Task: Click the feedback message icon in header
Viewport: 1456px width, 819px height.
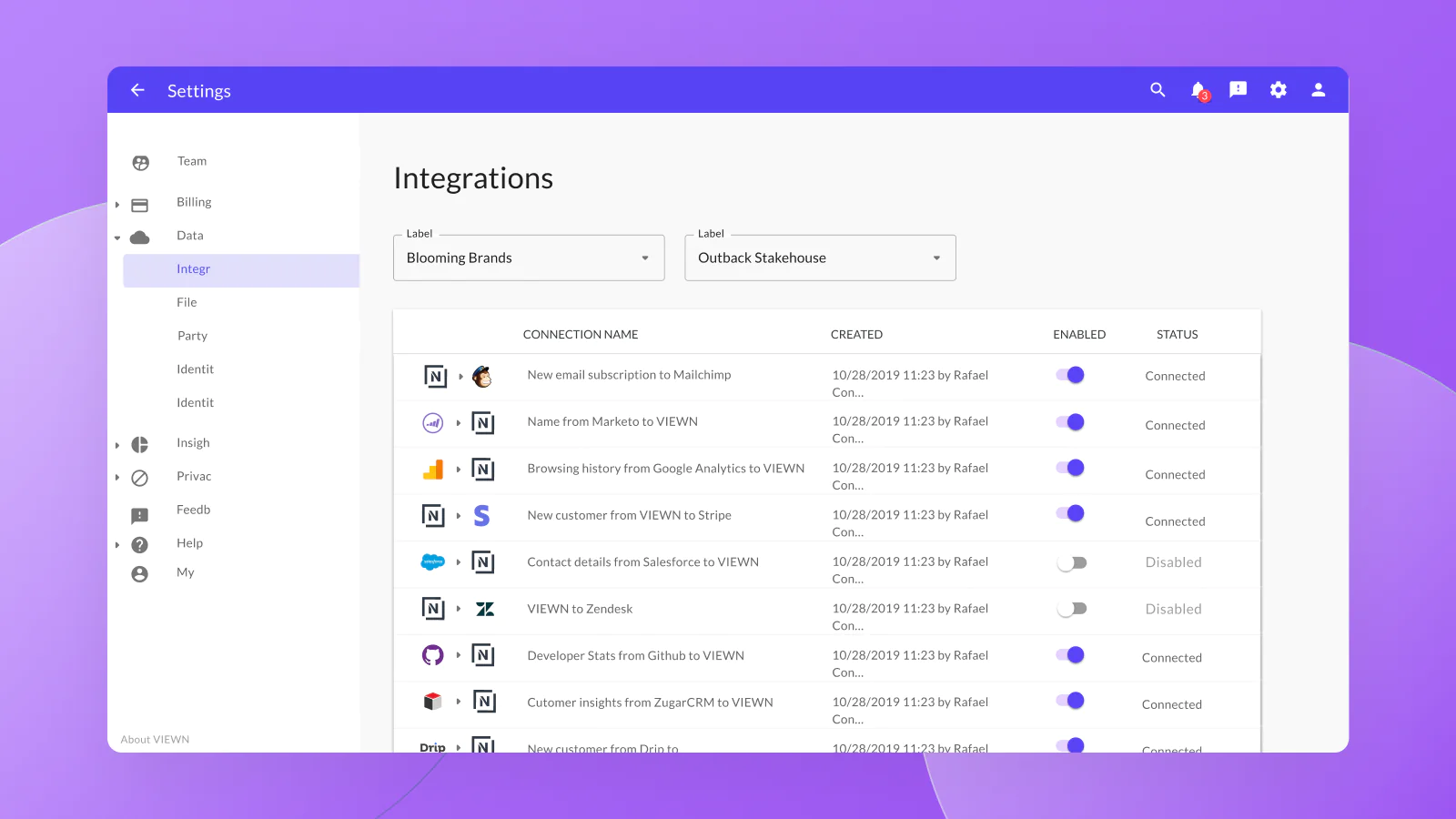Action: (x=1238, y=90)
